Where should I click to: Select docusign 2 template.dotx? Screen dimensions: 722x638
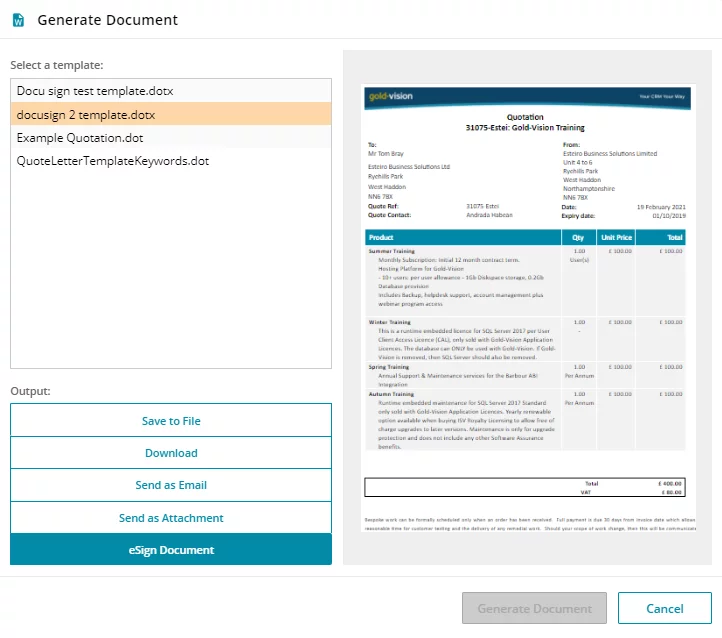pos(171,114)
